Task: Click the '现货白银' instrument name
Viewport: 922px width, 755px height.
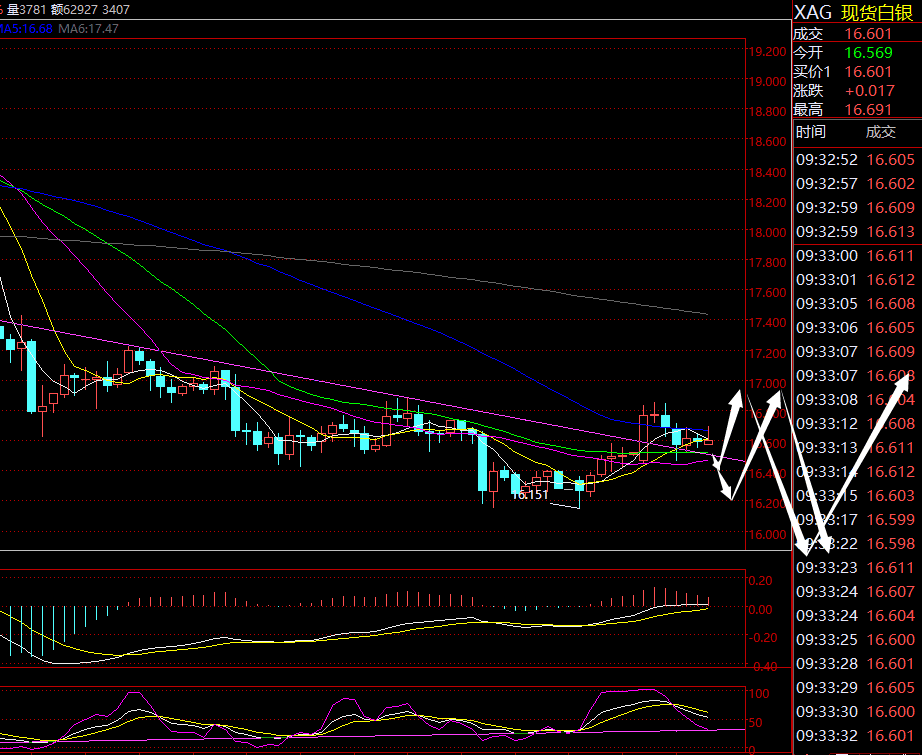Action: [x=877, y=12]
